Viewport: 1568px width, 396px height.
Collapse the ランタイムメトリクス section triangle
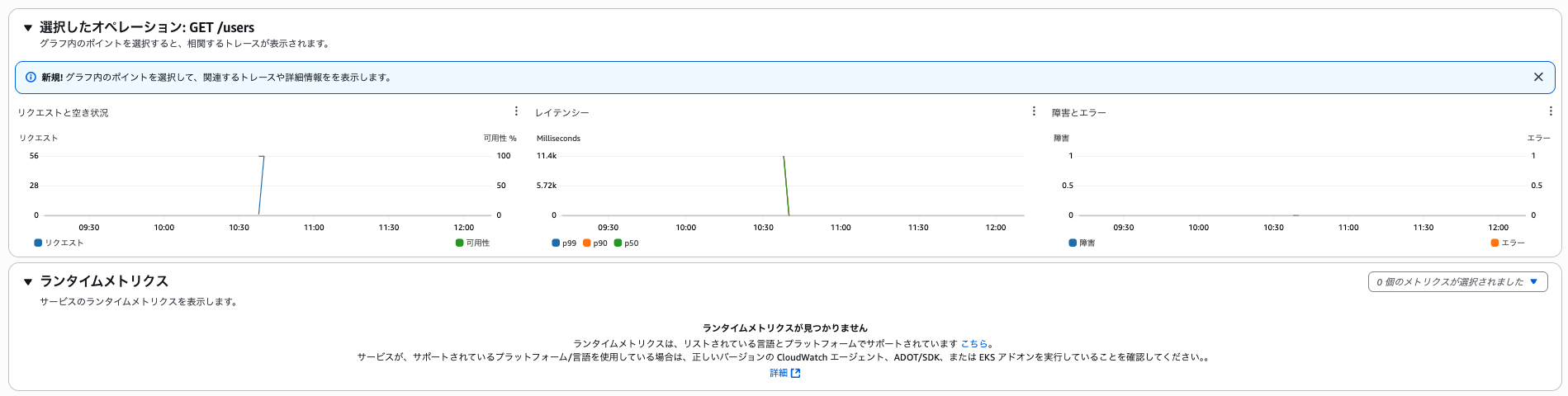27,282
